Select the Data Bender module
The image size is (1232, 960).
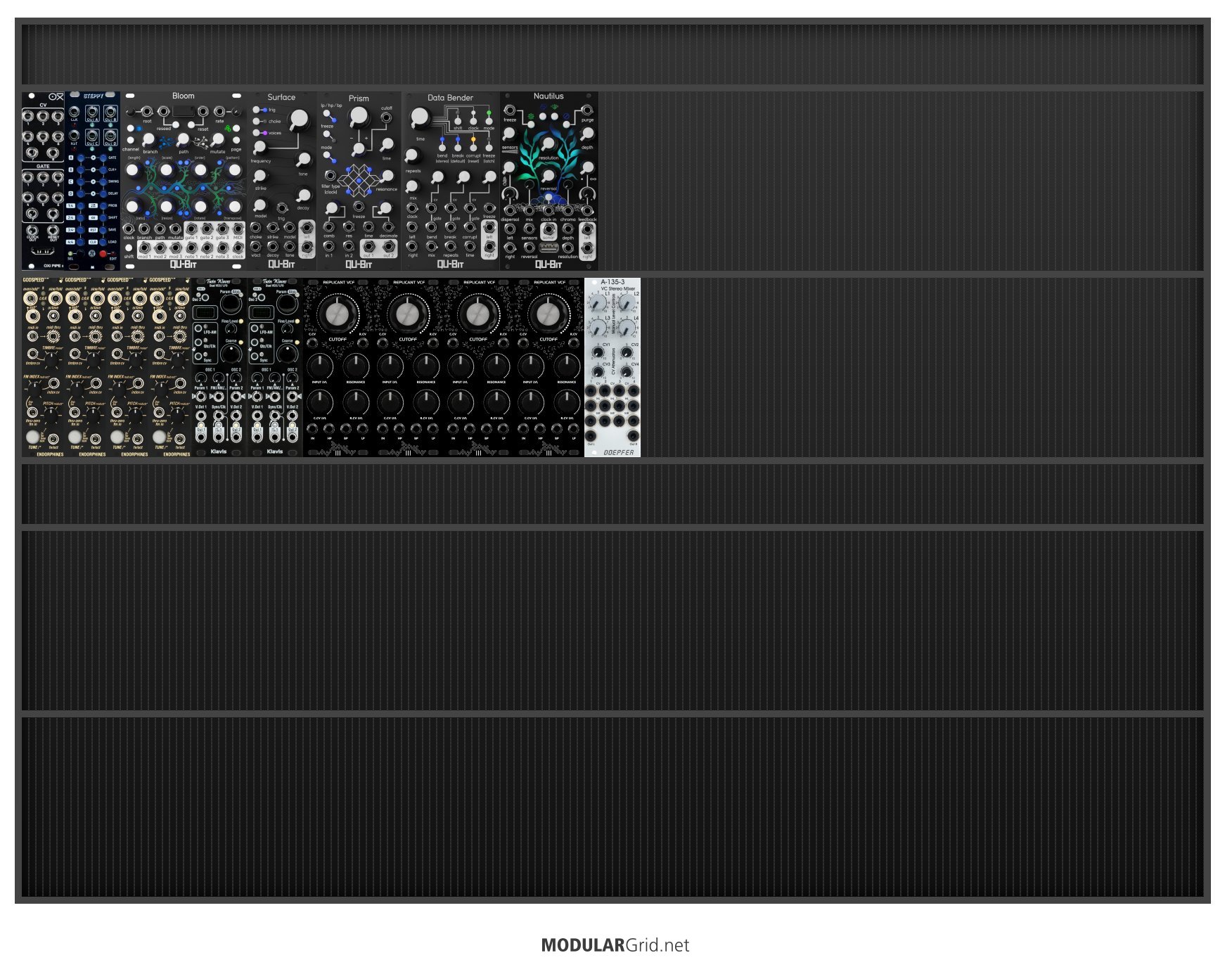coord(451,181)
